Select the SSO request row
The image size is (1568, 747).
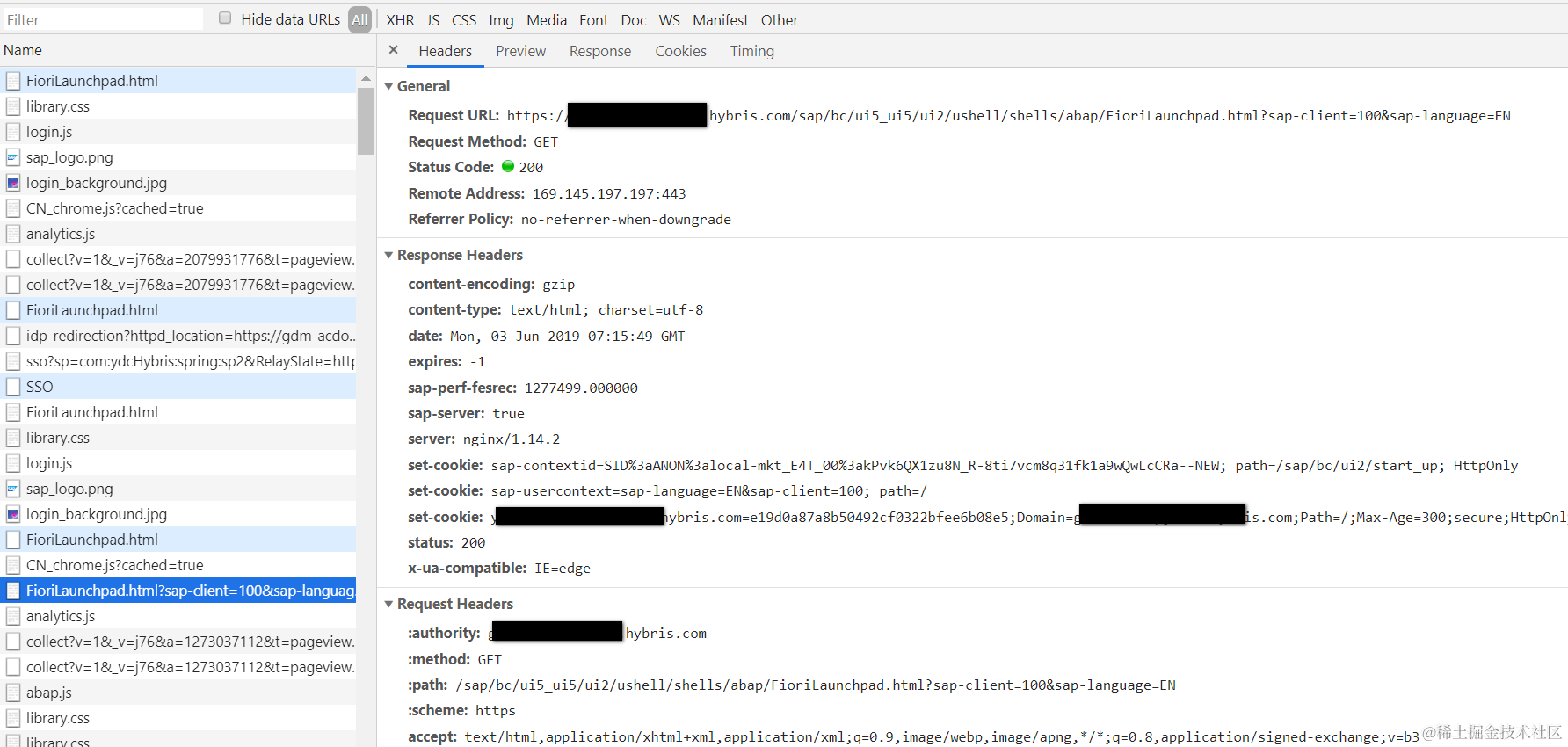[178, 387]
